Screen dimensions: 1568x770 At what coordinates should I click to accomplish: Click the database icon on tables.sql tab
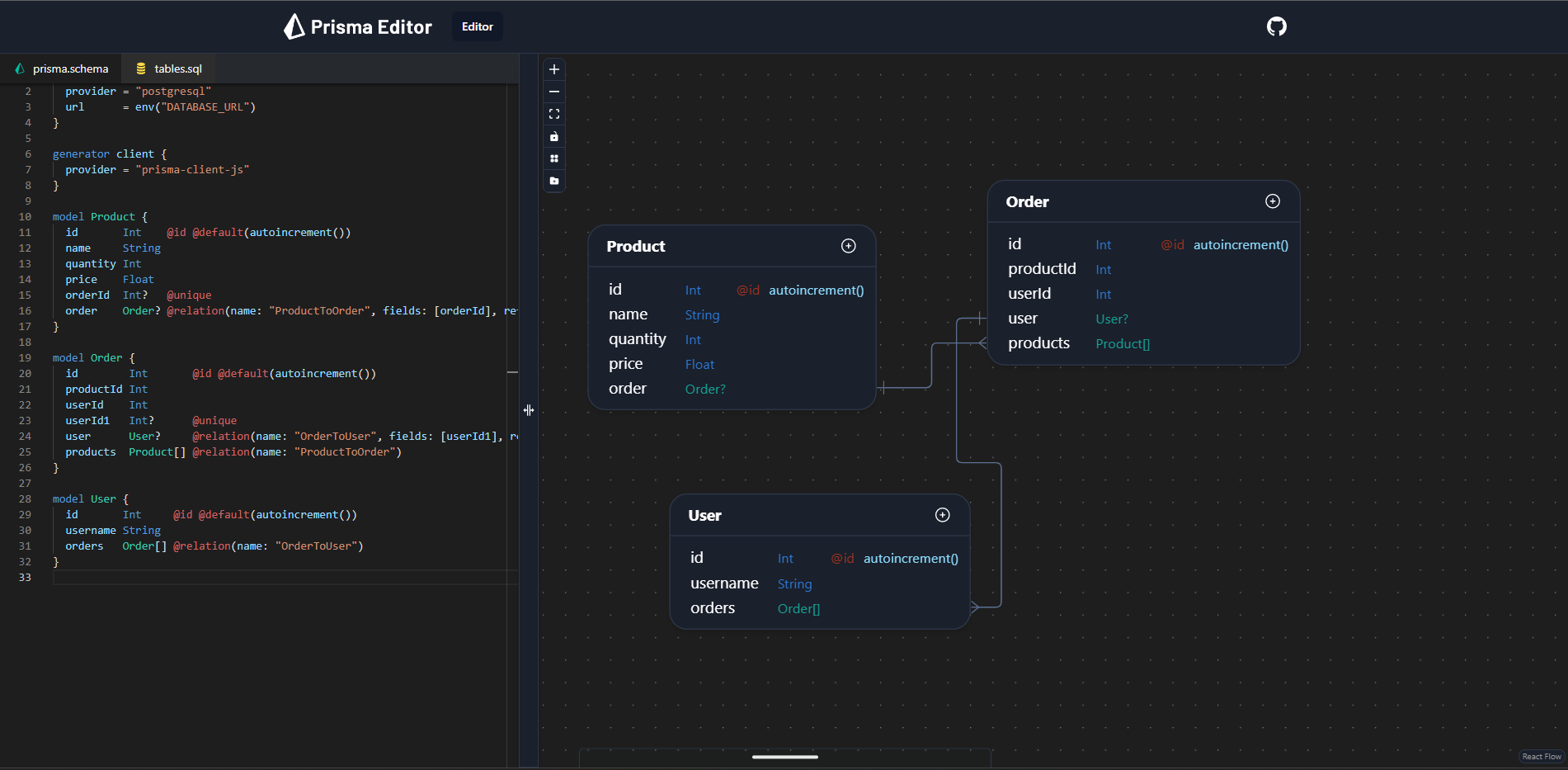pyautogui.click(x=141, y=68)
